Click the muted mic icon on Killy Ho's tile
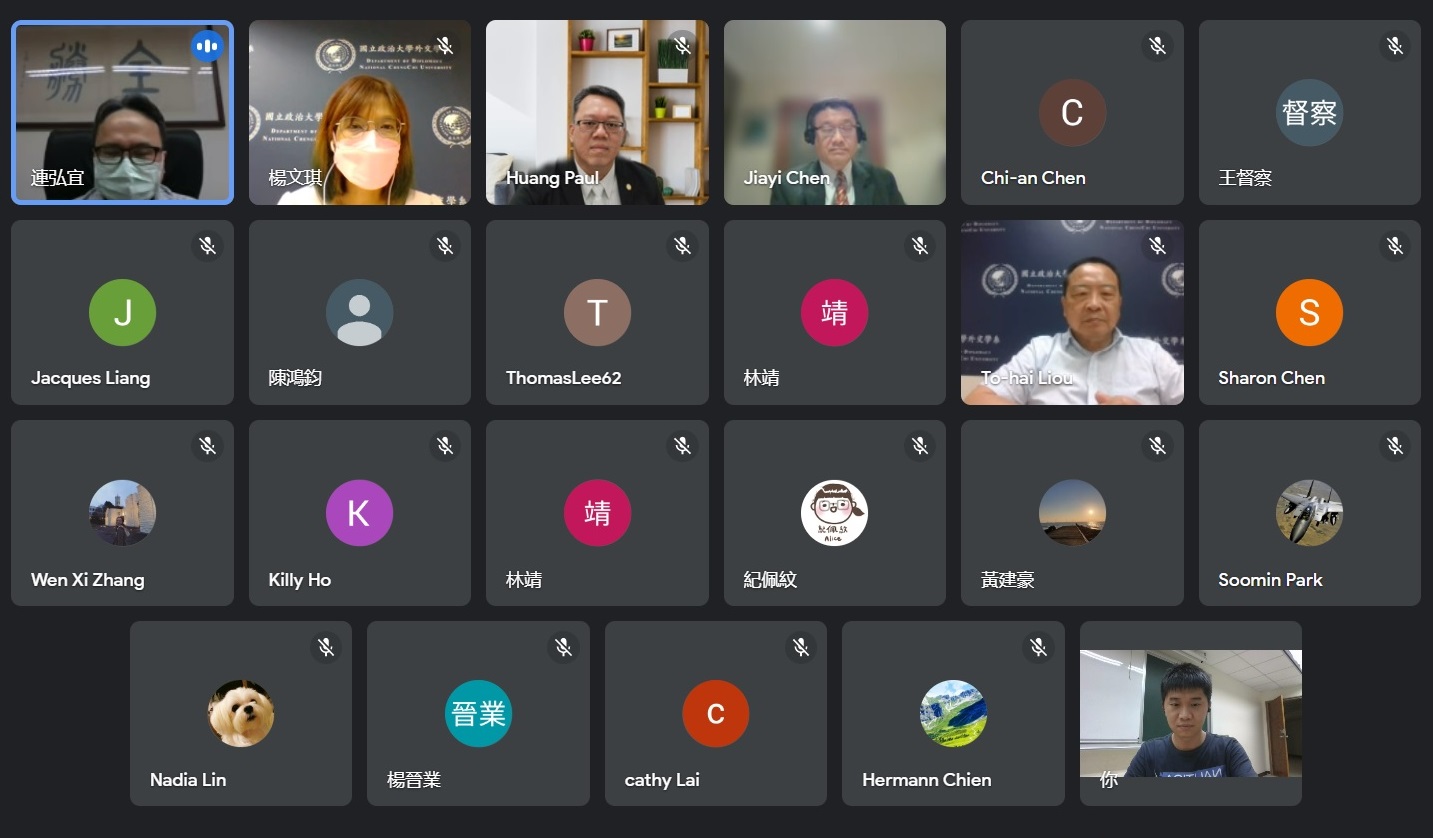The image size is (1433, 838). [445, 446]
